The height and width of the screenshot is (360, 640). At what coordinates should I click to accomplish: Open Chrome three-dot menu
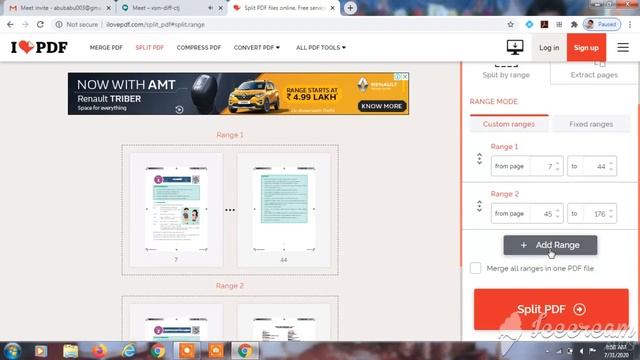click(x=630, y=24)
